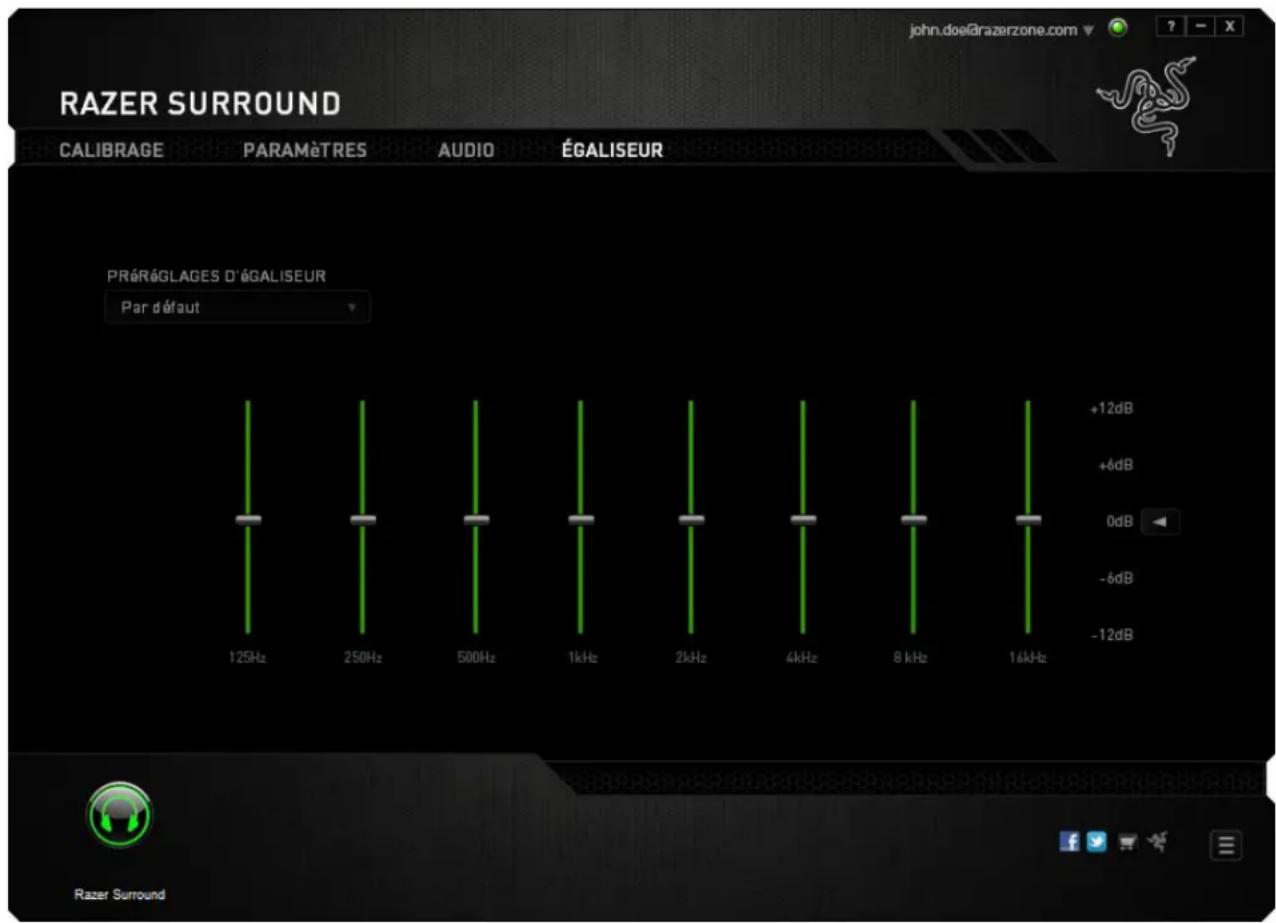Expand the john.doe account menu arrow
The image size is (1276, 923).
pyautogui.click(x=1090, y=30)
